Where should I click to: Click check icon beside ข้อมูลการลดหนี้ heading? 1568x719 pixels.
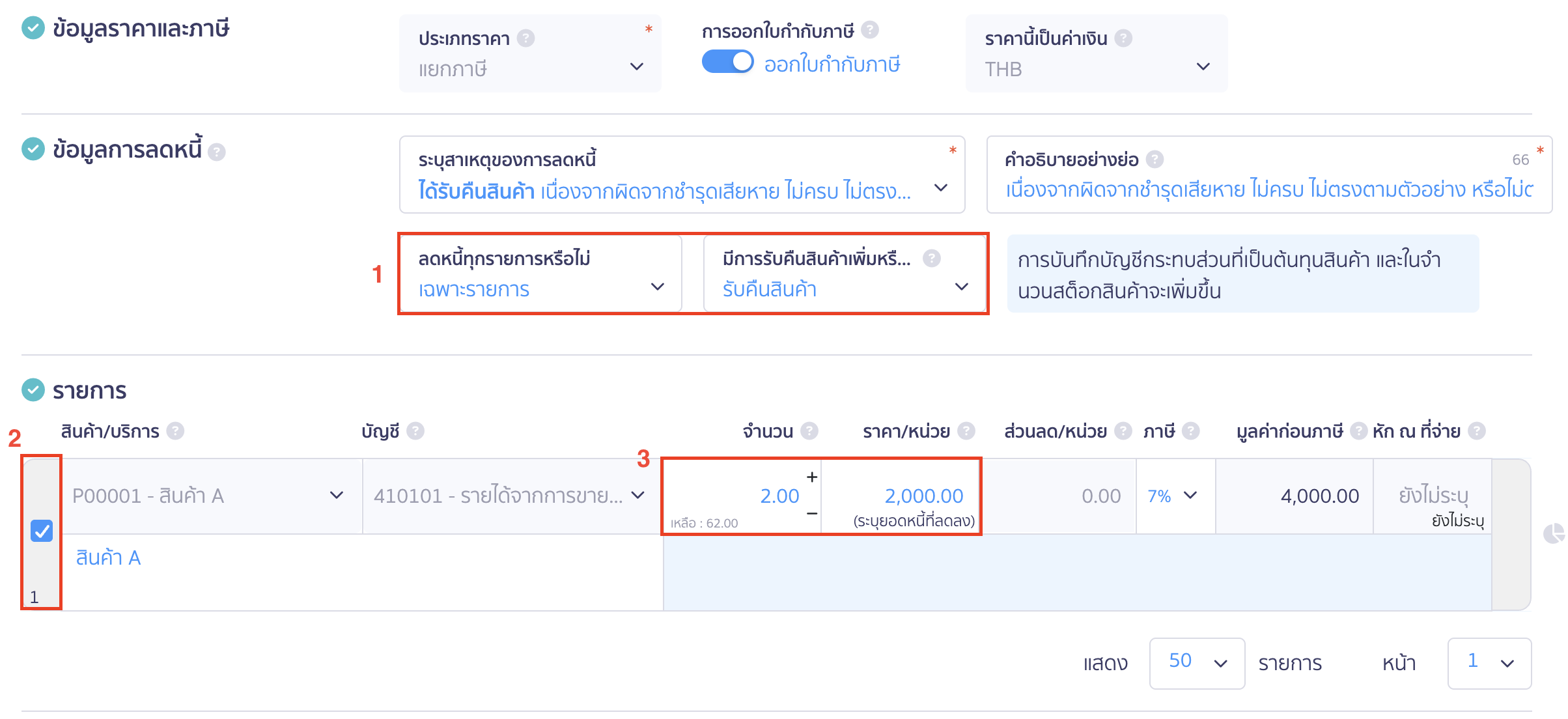point(33,148)
